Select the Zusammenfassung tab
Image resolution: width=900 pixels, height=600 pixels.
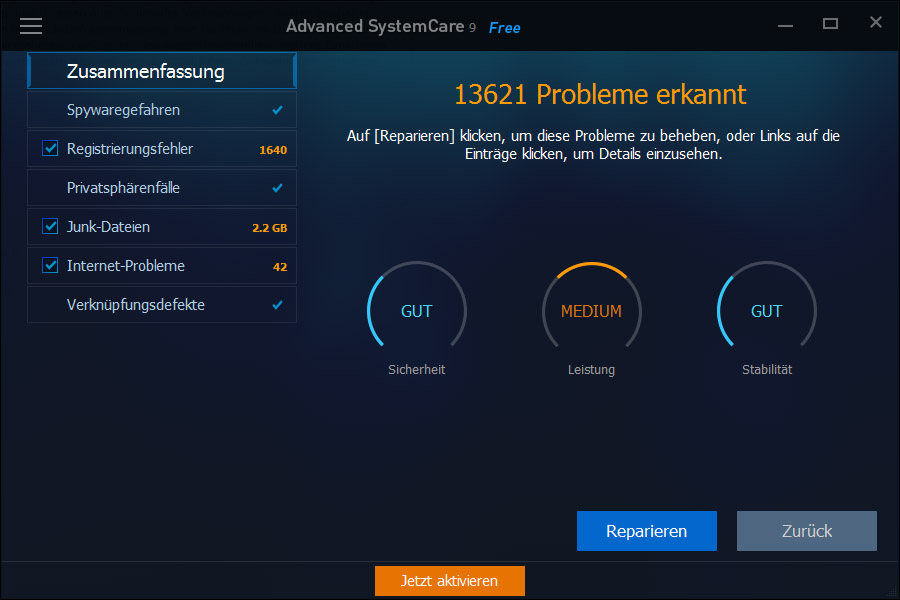pyautogui.click(x=162, y=71)
